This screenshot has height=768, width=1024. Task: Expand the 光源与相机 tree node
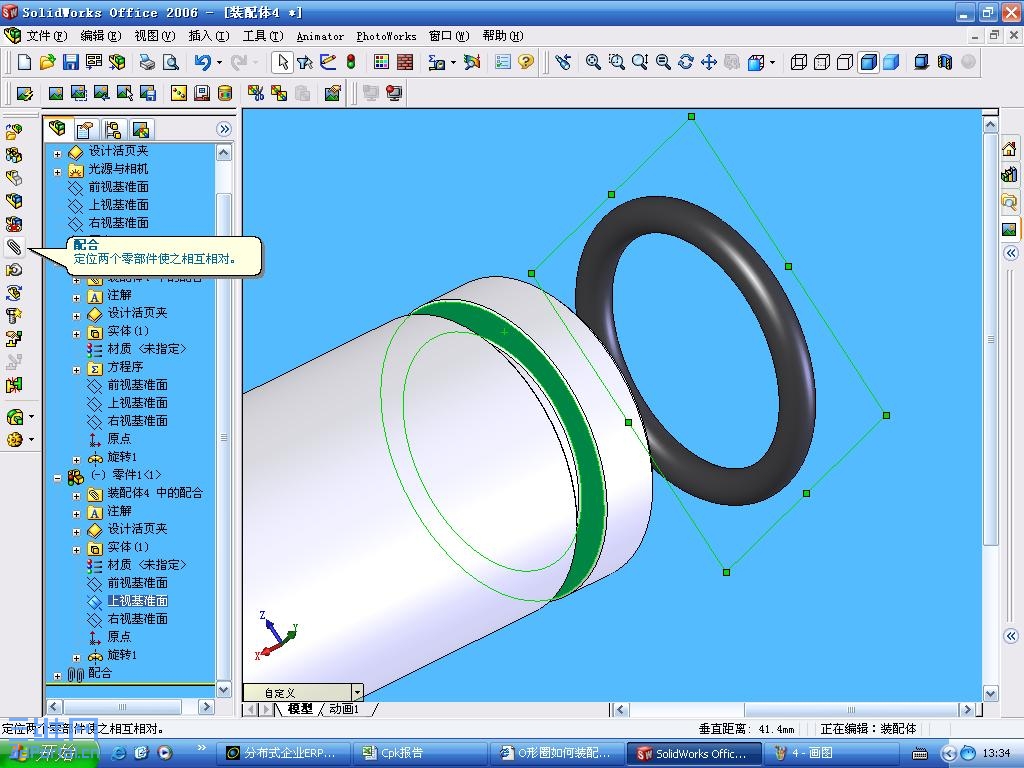click(x=57, y=172)
